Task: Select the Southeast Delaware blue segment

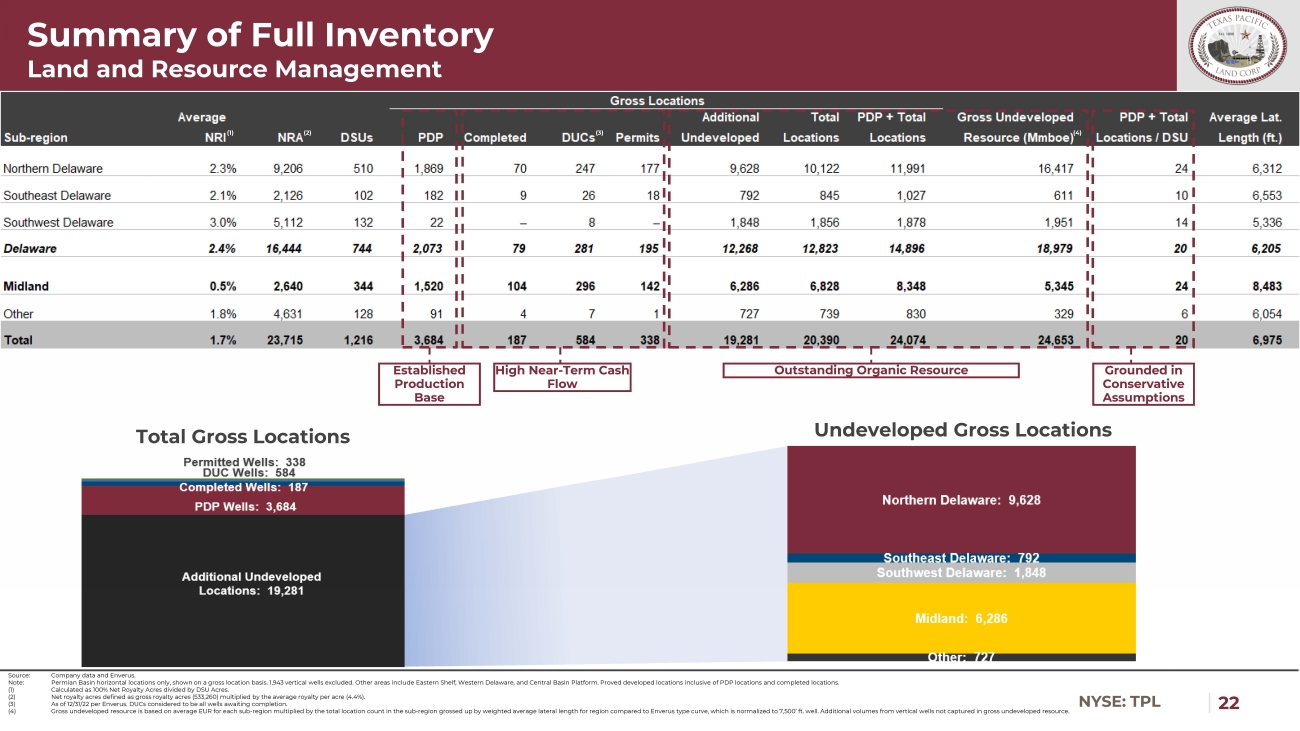Action: click(961, 557)
